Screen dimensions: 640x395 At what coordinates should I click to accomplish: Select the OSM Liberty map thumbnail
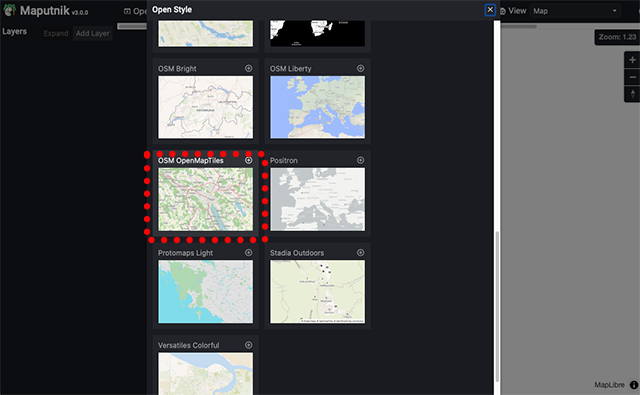click(318, 107)
